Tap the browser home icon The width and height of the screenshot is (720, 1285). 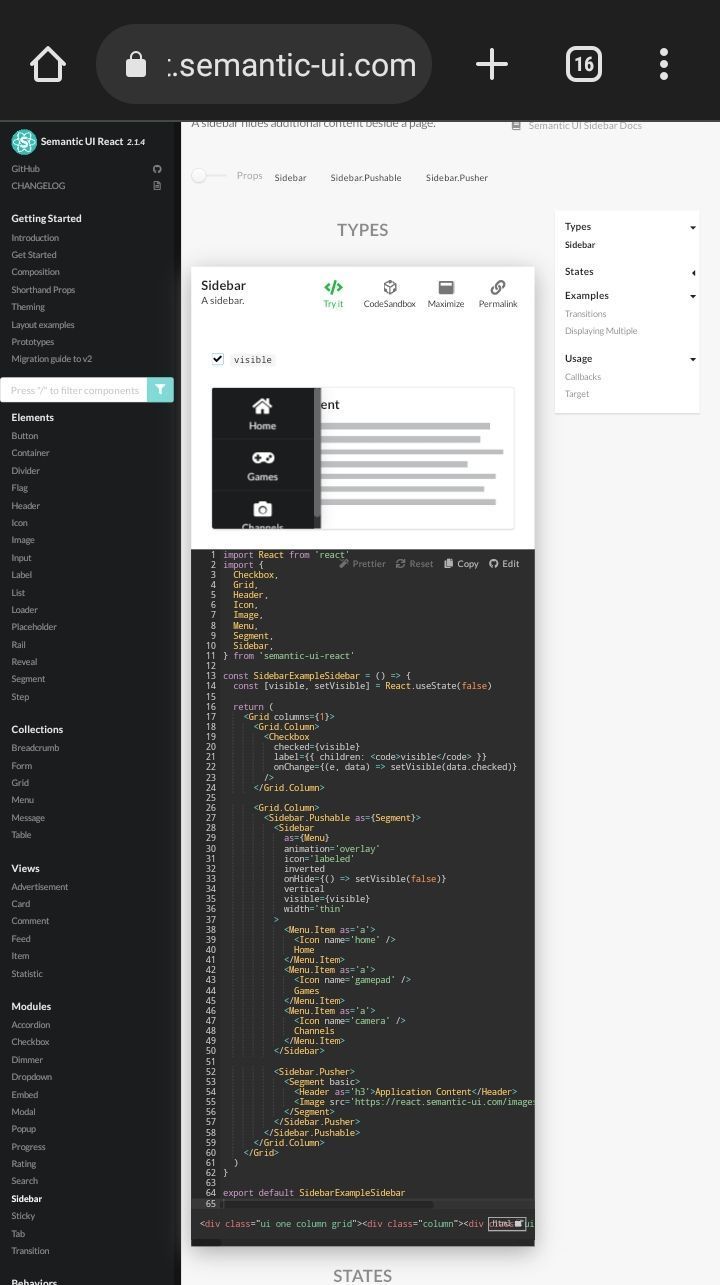pos(48,65)
